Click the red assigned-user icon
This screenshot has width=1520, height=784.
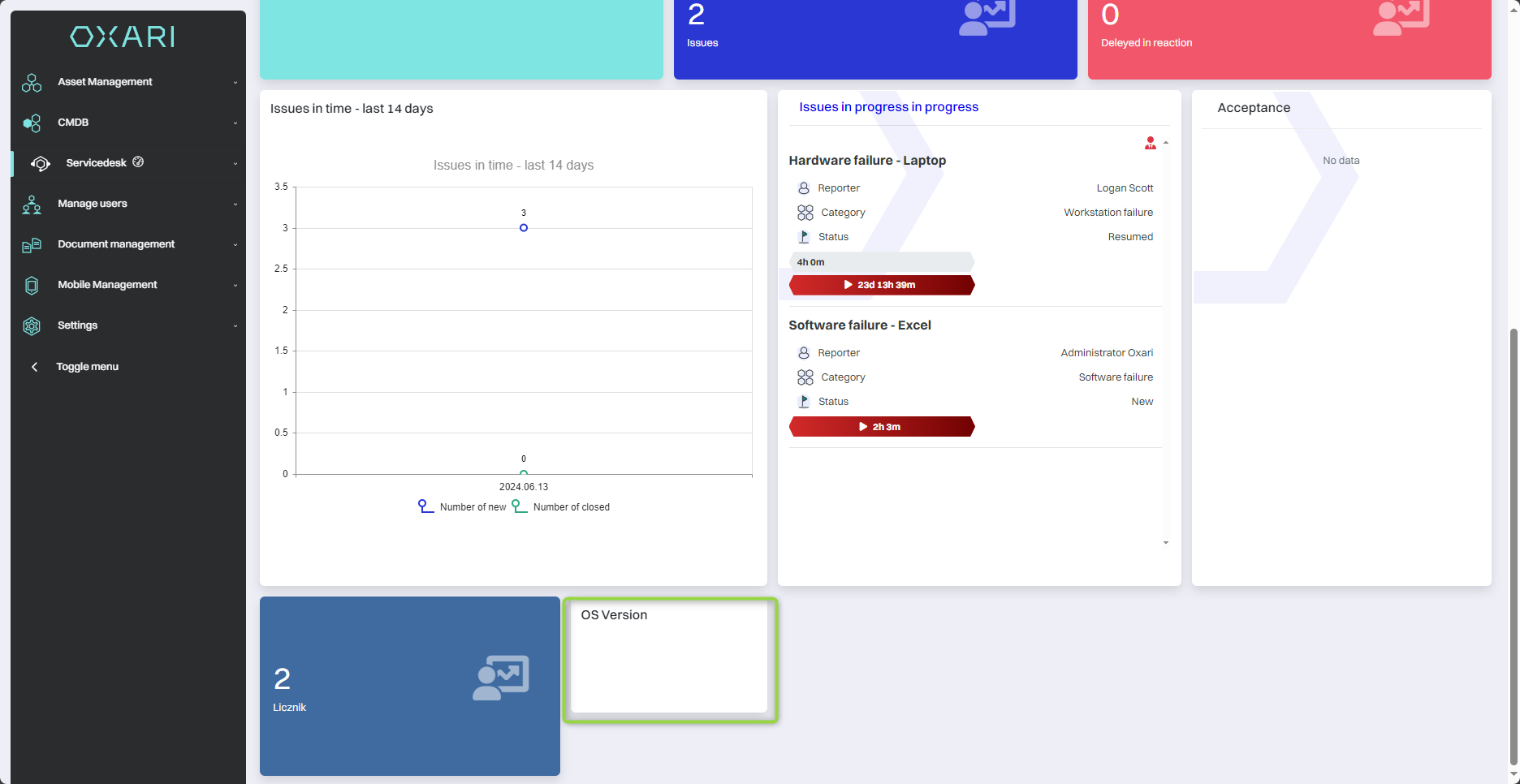pos(1150,144)
